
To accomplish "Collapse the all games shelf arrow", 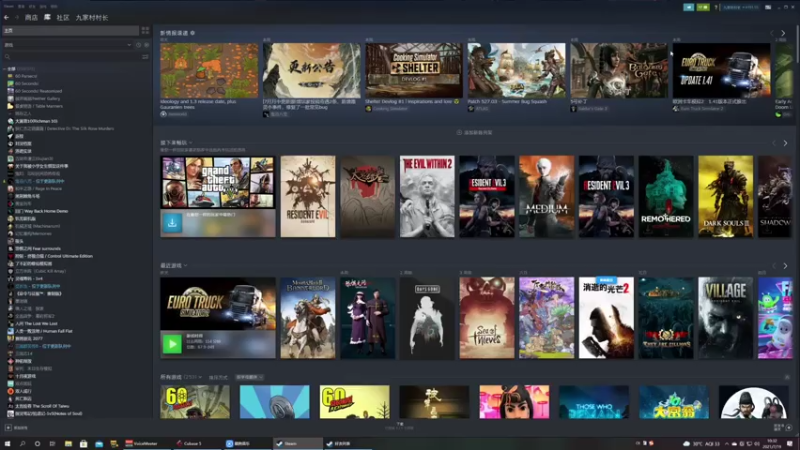I will [x=787, y=378].
